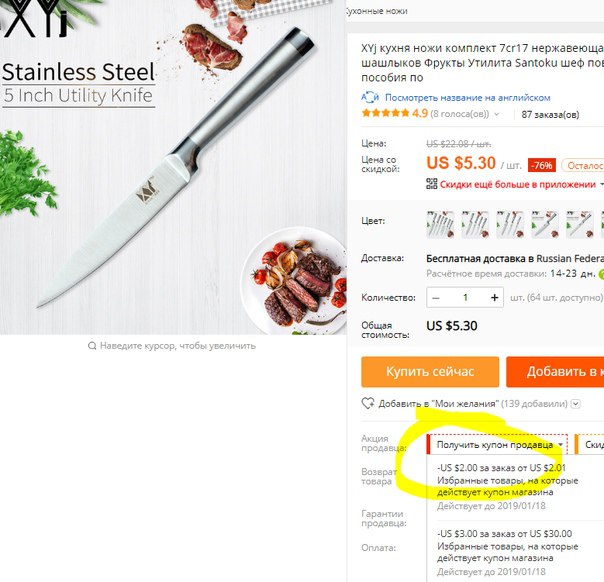This screenshot has height=582, width=604.
Task: Click the 'Добавить в корзину' orange button
Action: [555, 372]
